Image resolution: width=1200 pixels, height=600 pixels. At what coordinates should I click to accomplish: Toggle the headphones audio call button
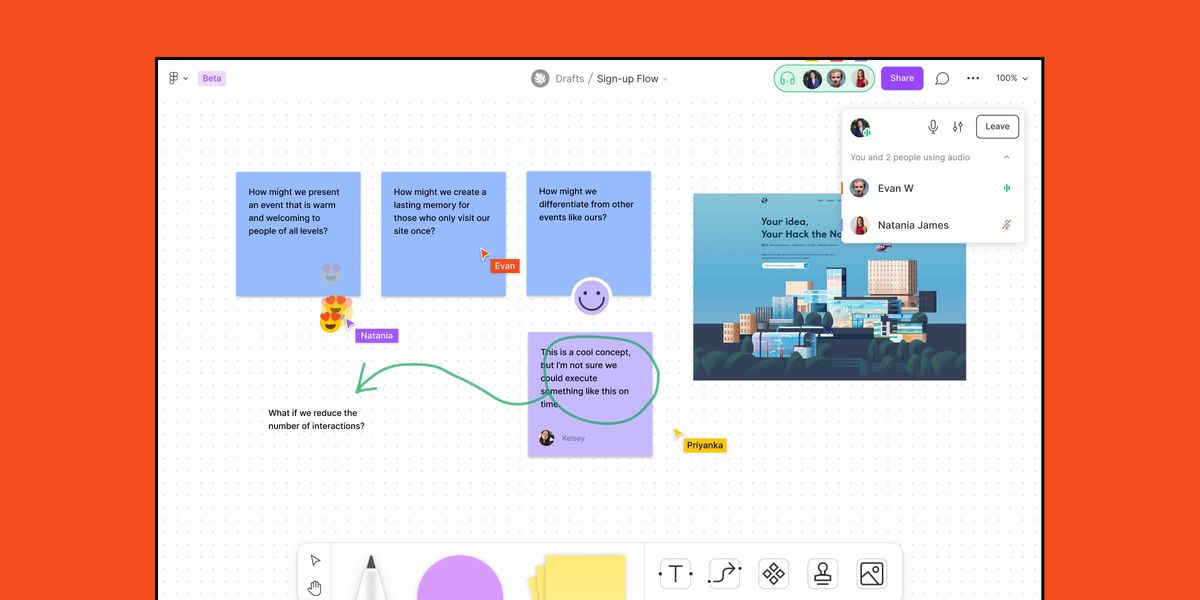point(787,79)
